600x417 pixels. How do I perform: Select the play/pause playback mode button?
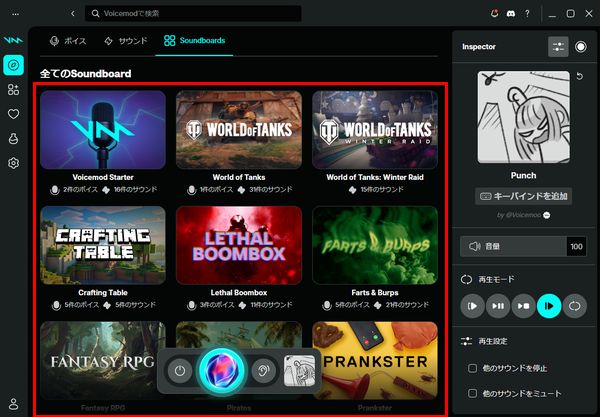pyautogui.click(x=498, y=306)
